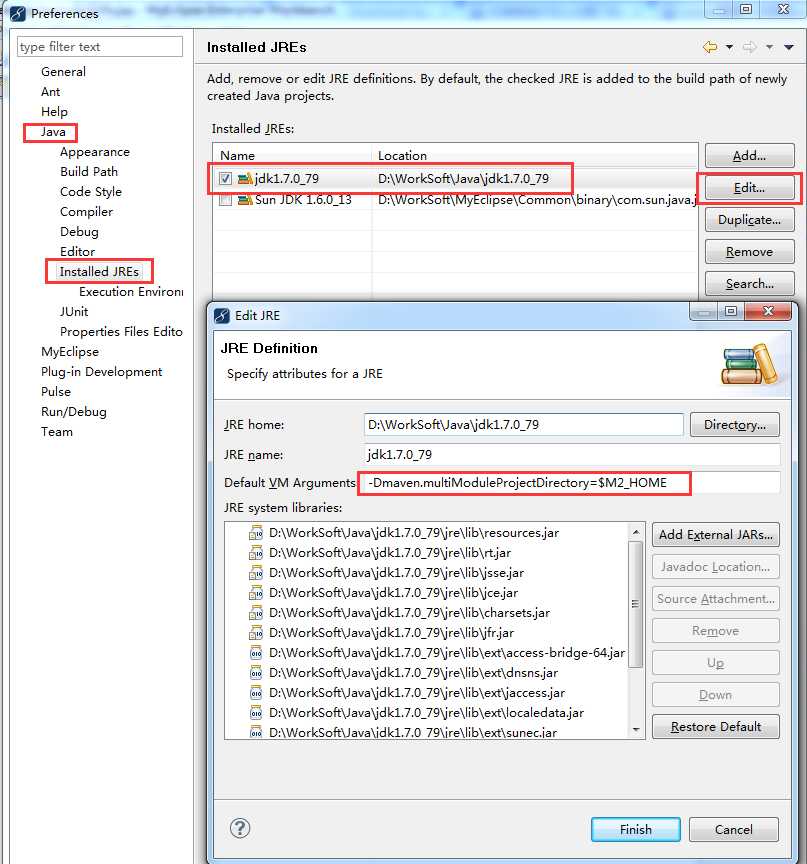Click the Sun JDK 1.6.0_13 library icon
Screen dimensions: 807x864
245,199
